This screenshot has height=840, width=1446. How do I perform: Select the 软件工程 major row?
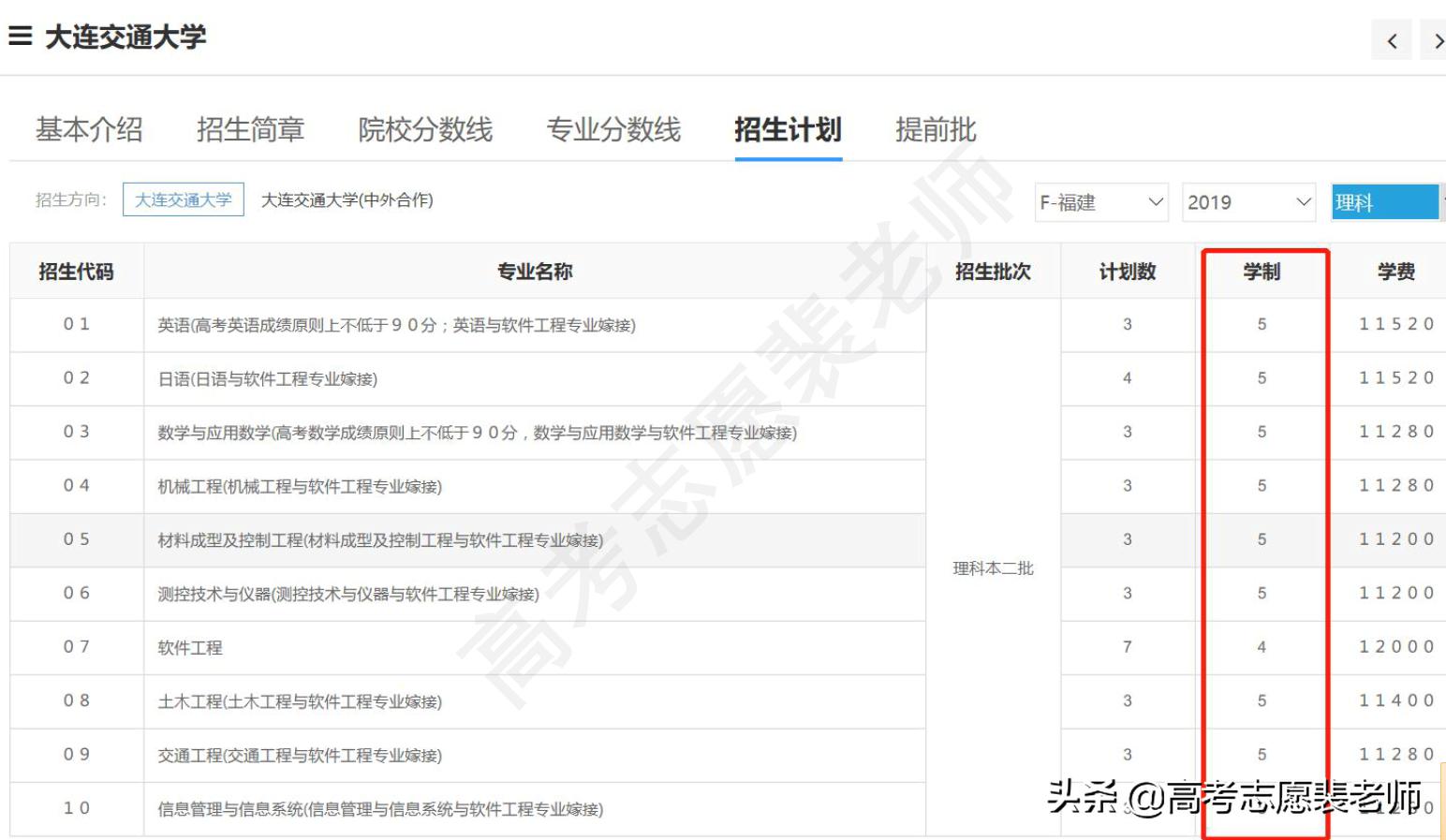(189, 647)
